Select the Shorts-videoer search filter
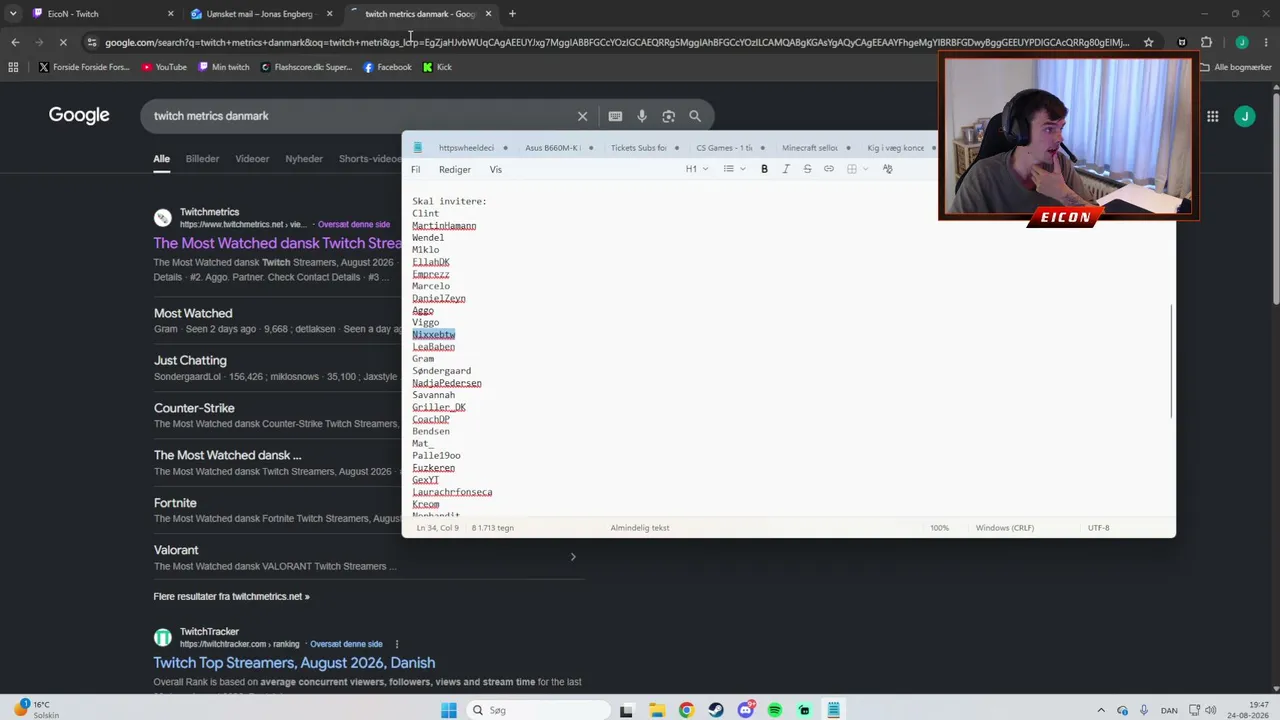This screenshot has height=720, width=1280. pos(370,159)
